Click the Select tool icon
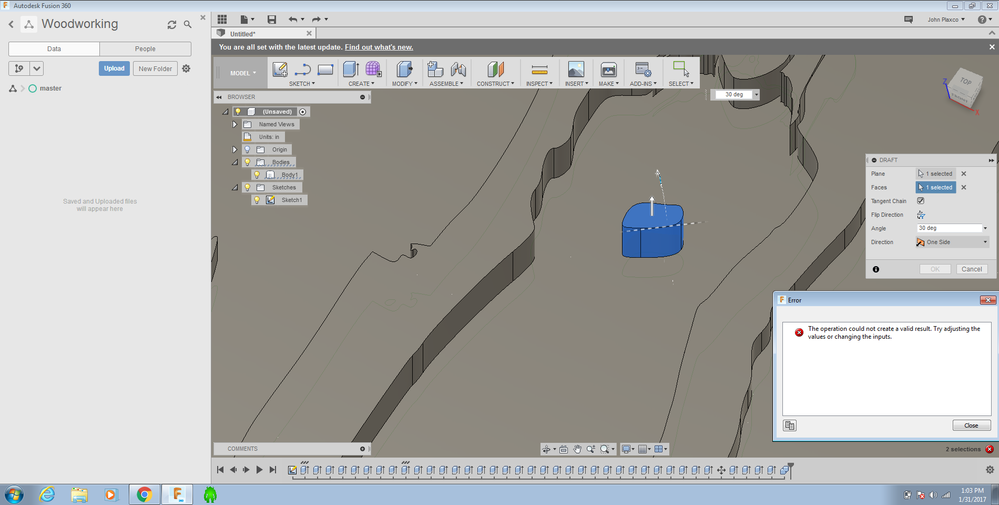 click(x=680, y=69)
